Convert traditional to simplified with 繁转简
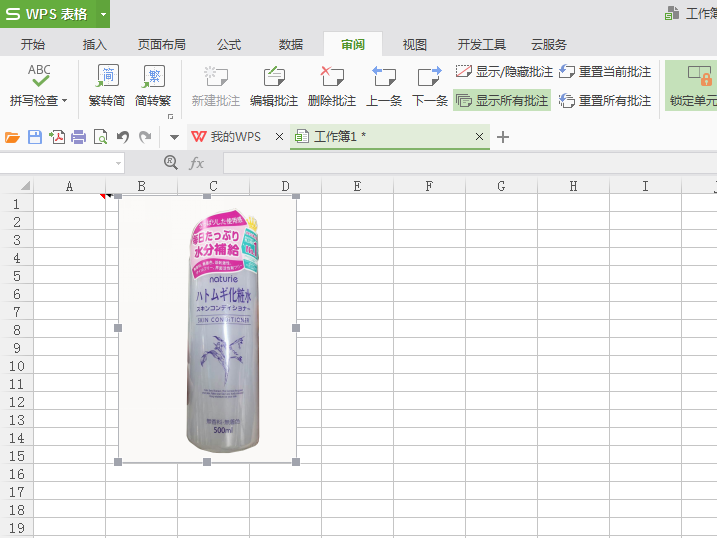This screenshot has width=717, height=538. point(107,86)
